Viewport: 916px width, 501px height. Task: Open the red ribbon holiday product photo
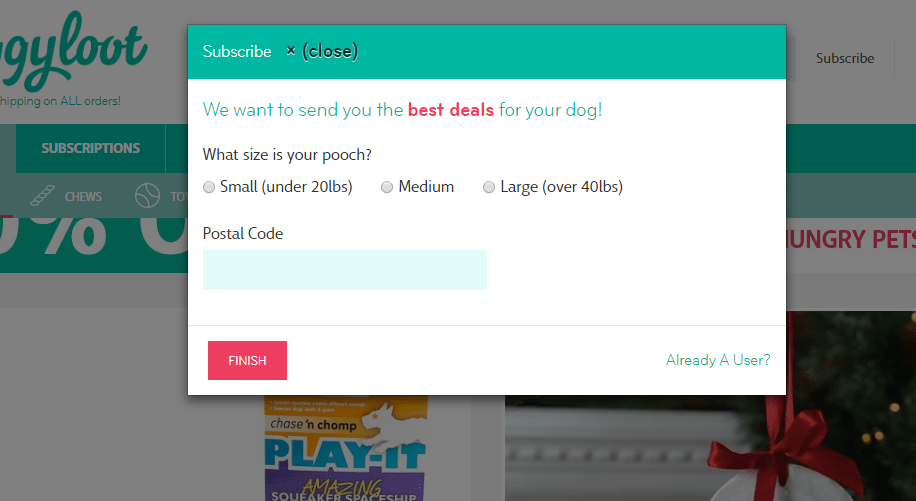point(710,406)
